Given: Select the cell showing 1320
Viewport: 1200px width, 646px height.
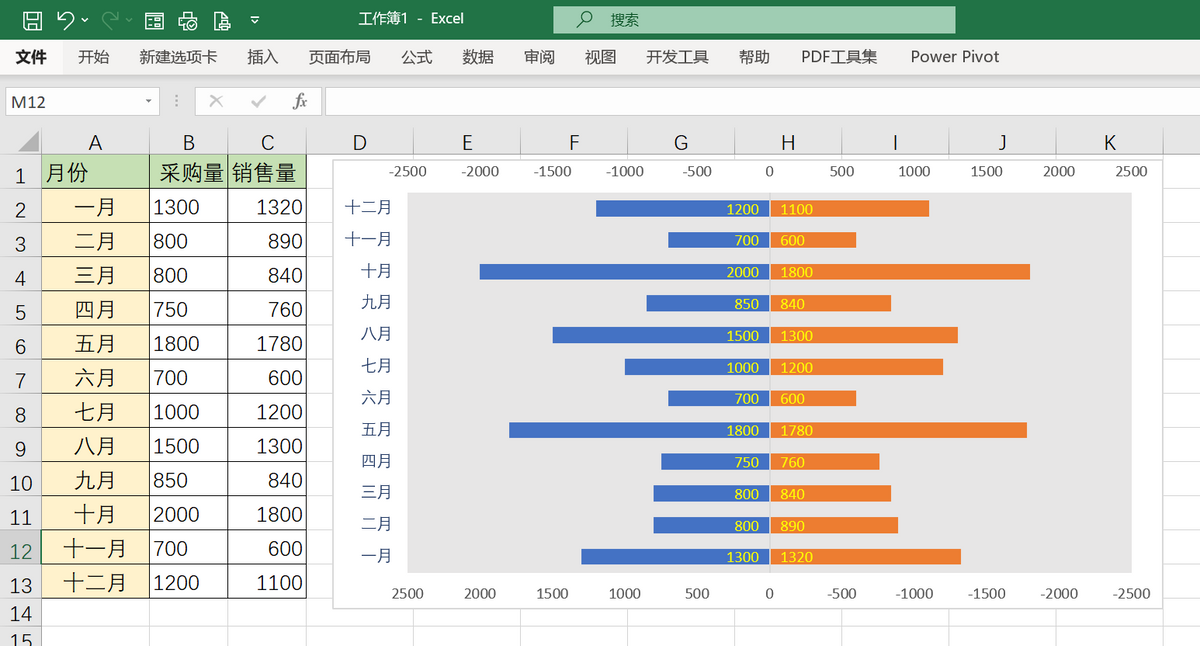Looking at the screenshot, I should point(267,207).
